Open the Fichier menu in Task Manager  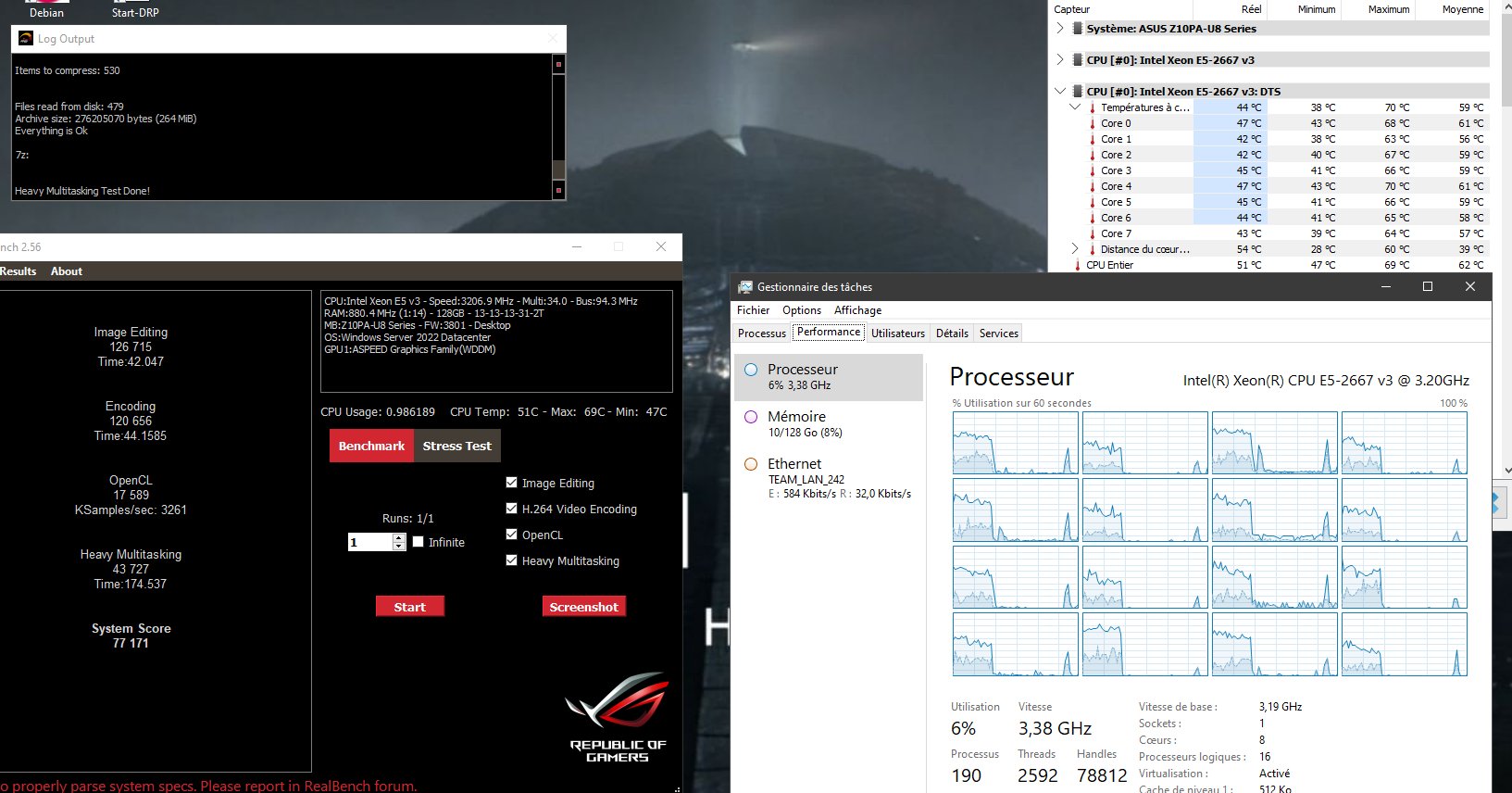[x=753, y=310]
